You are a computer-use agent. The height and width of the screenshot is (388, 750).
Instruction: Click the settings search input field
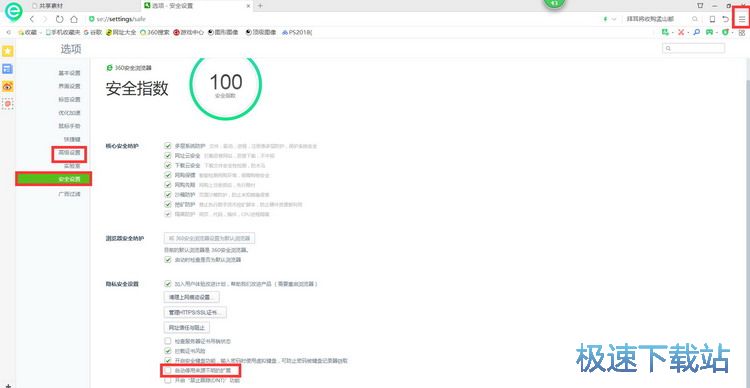(694, 48)
